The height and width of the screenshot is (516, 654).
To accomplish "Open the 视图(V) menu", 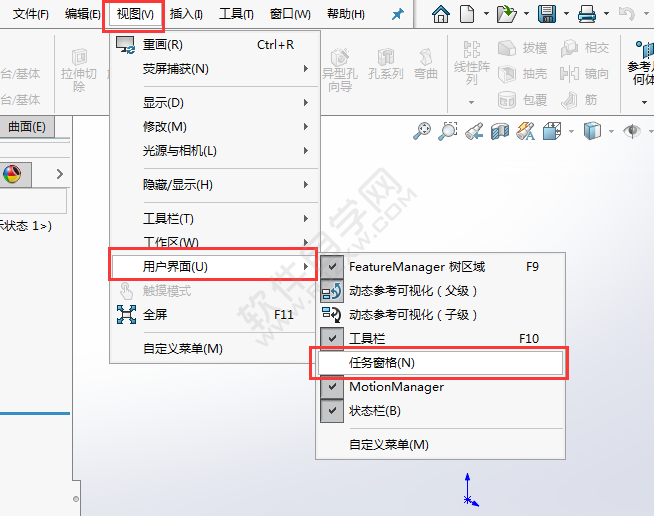I will 135,14.
